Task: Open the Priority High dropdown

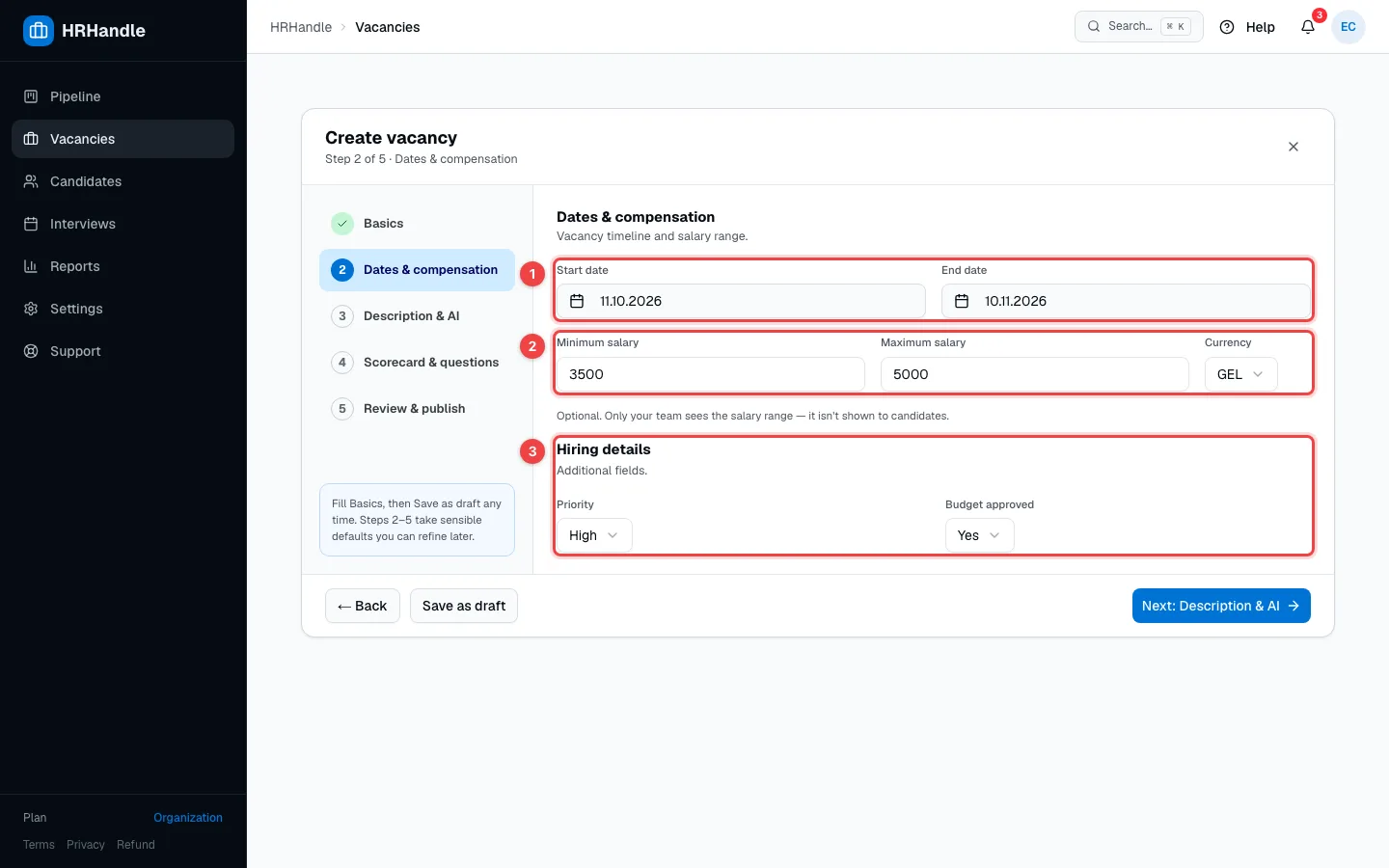Action: 594,535
